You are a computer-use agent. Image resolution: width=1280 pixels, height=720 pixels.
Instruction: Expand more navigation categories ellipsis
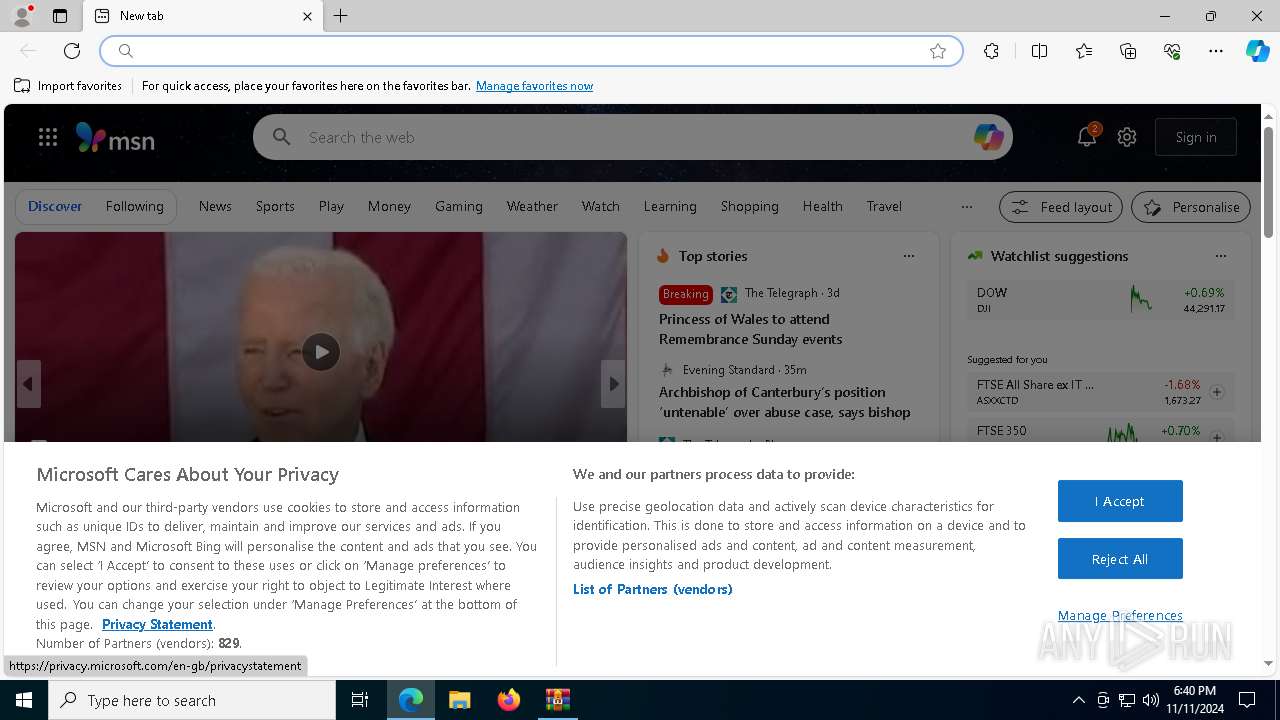(966, 207)
